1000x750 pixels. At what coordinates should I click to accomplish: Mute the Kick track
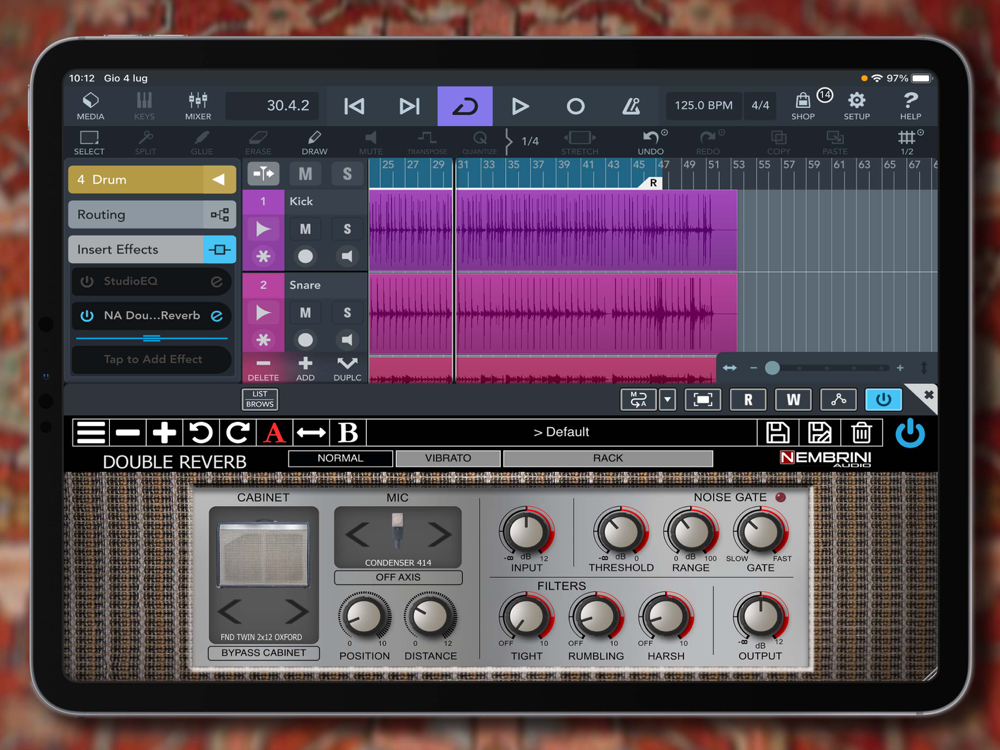(x=305, y=229)
